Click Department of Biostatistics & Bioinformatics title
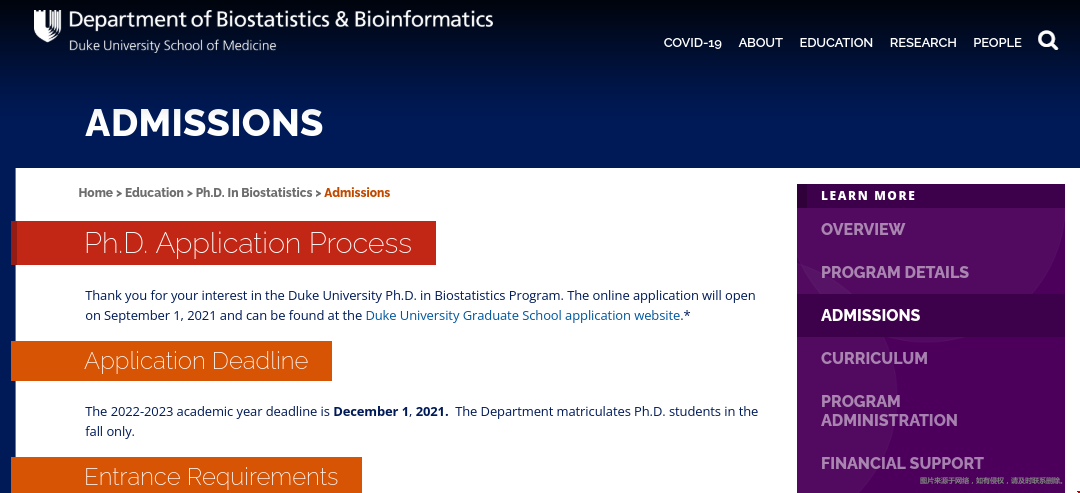Image resolution: width=1080 pixels, height=493 pixels. coord(281,20)
